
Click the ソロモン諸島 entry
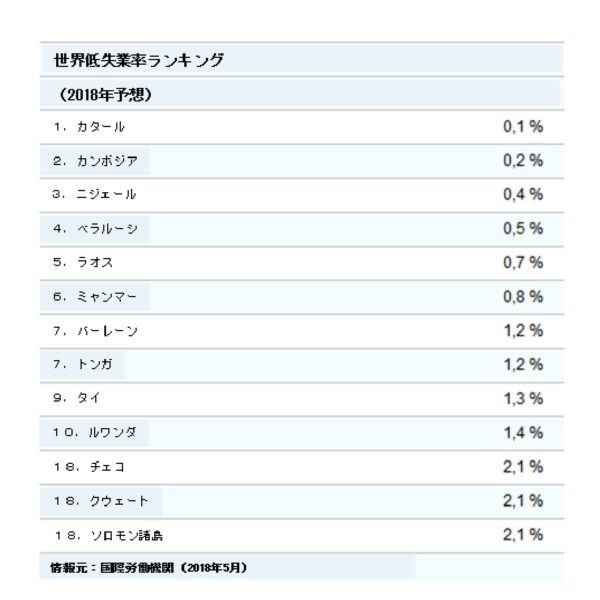pos(126,535)
